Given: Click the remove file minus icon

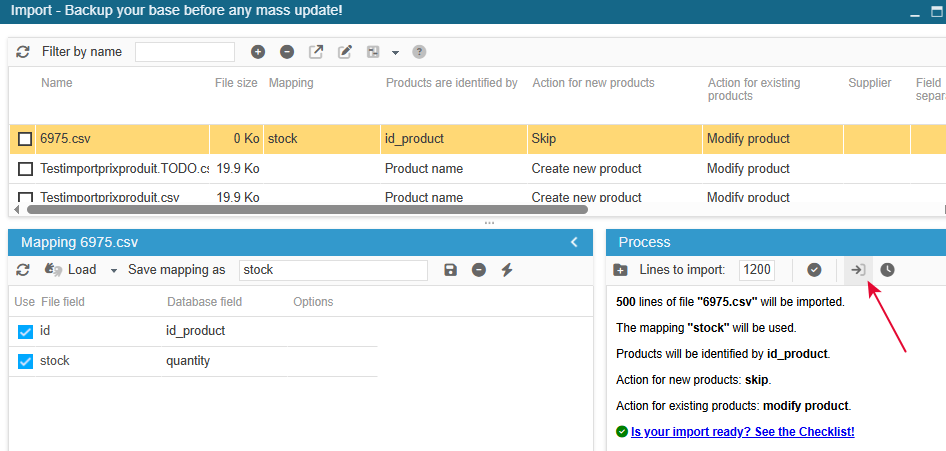Looking at the screenshot, I should point(287,52).
